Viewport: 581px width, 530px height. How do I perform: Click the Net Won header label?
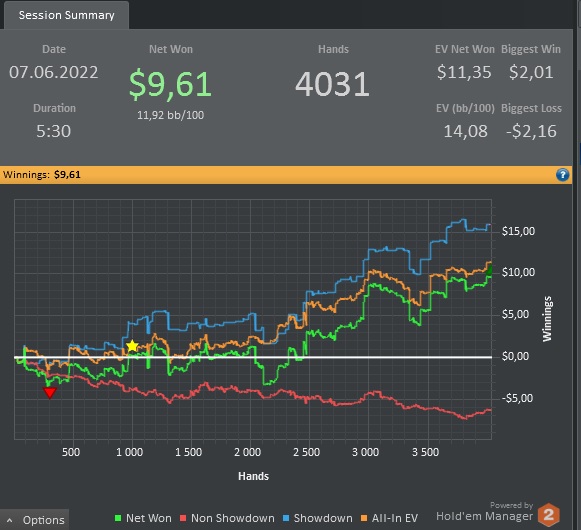point(171,49)
